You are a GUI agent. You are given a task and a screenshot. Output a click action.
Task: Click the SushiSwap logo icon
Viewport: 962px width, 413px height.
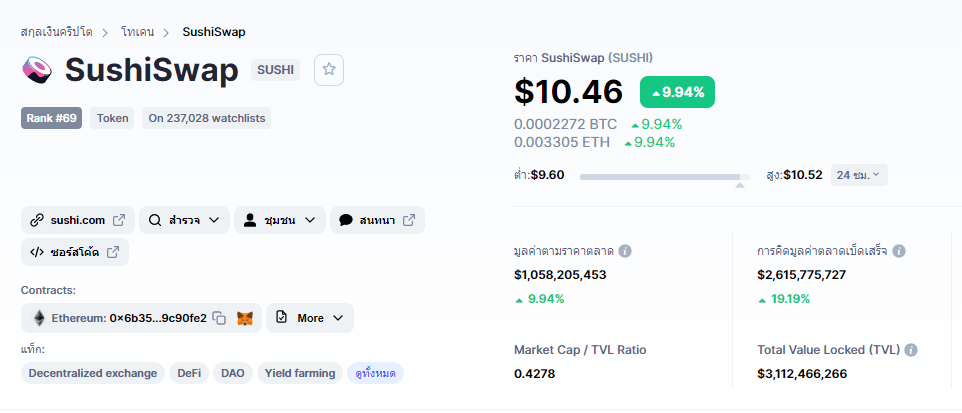click(x=36, y=70)
